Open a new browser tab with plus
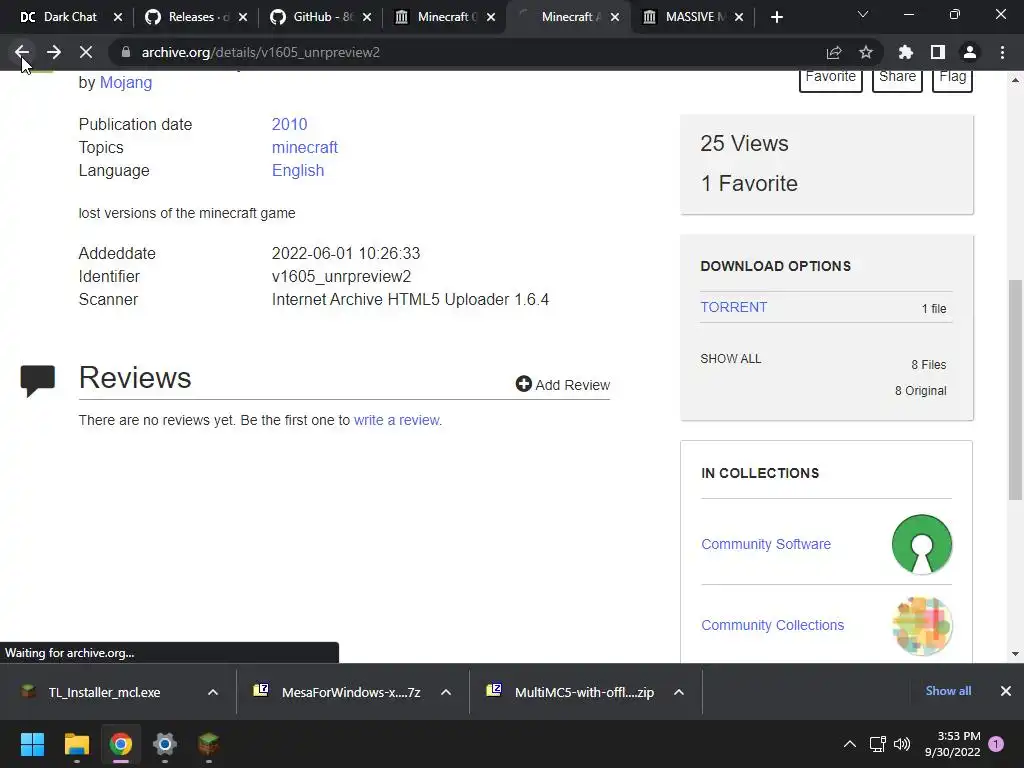This screenshot has width=1024, height=768. coord(776,17)
